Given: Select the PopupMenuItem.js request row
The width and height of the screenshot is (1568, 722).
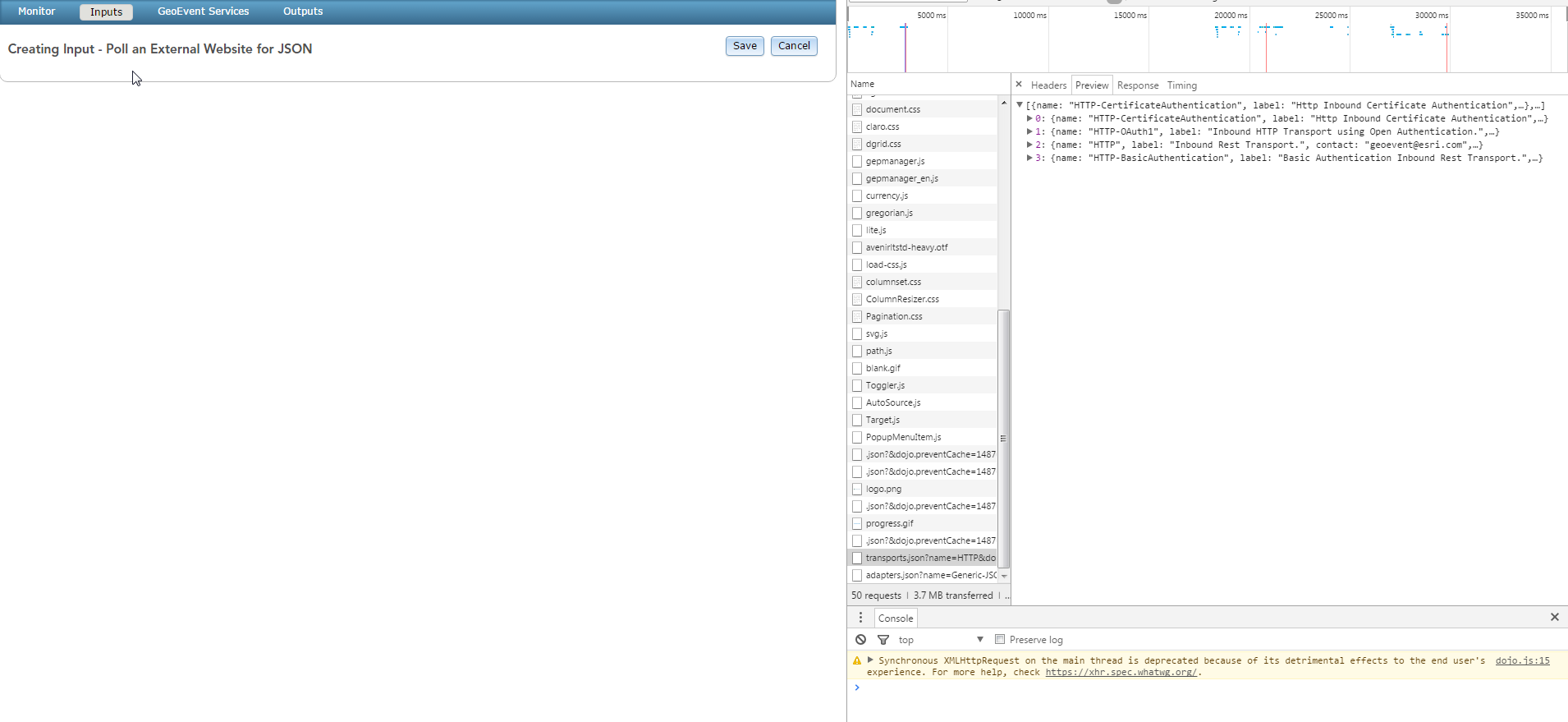Looking at the screenshot, I should click(x=923, y=437).
